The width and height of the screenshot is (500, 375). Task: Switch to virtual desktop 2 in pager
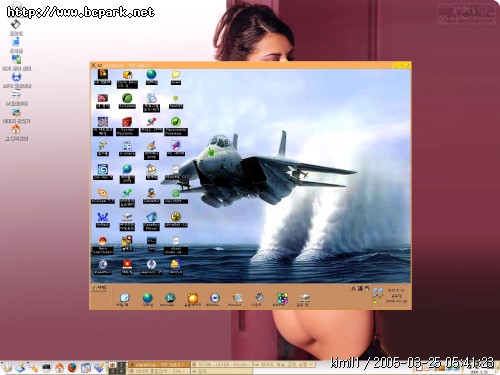pos(122,365)
